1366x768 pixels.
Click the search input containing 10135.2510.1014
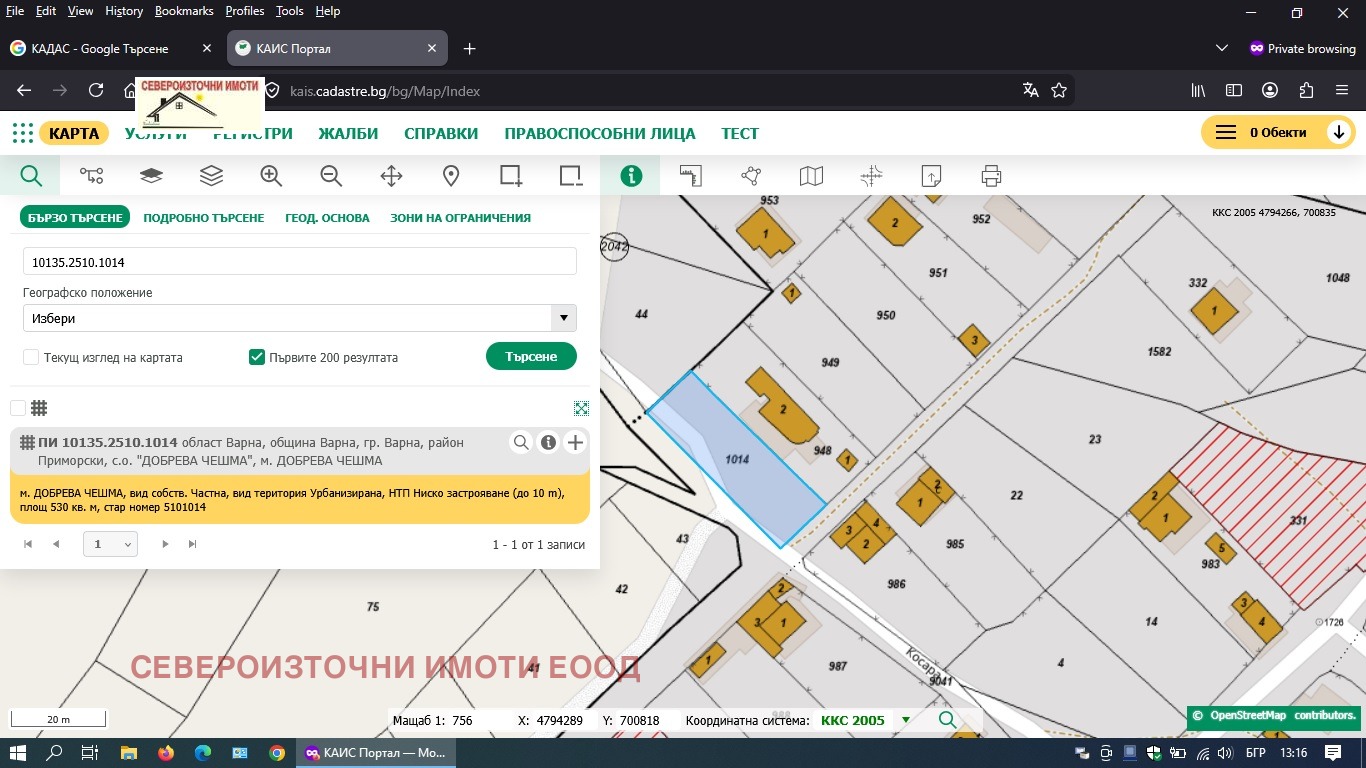pyautogui.click(x=300, y=261)
